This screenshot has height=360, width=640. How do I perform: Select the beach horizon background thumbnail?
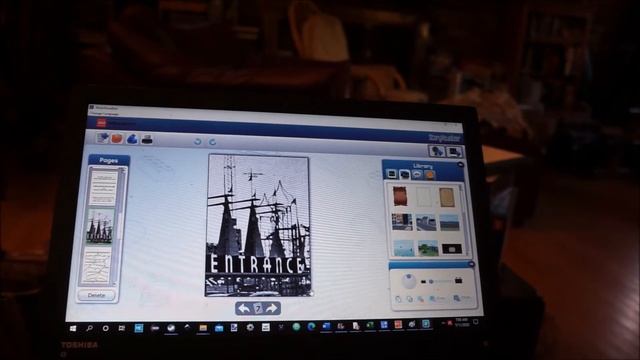449,223
